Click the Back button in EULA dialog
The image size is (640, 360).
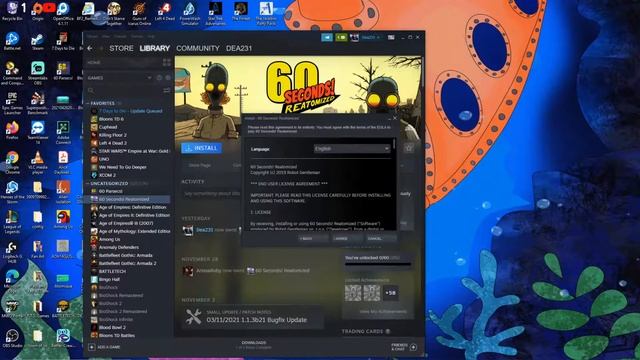(312, 238)
